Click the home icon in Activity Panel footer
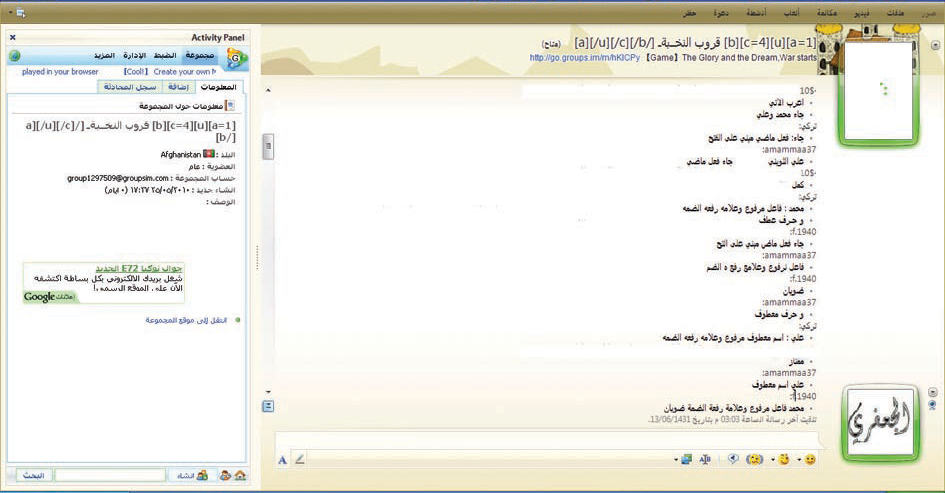Viewport: 945px width, 493px height. (240, 475)
